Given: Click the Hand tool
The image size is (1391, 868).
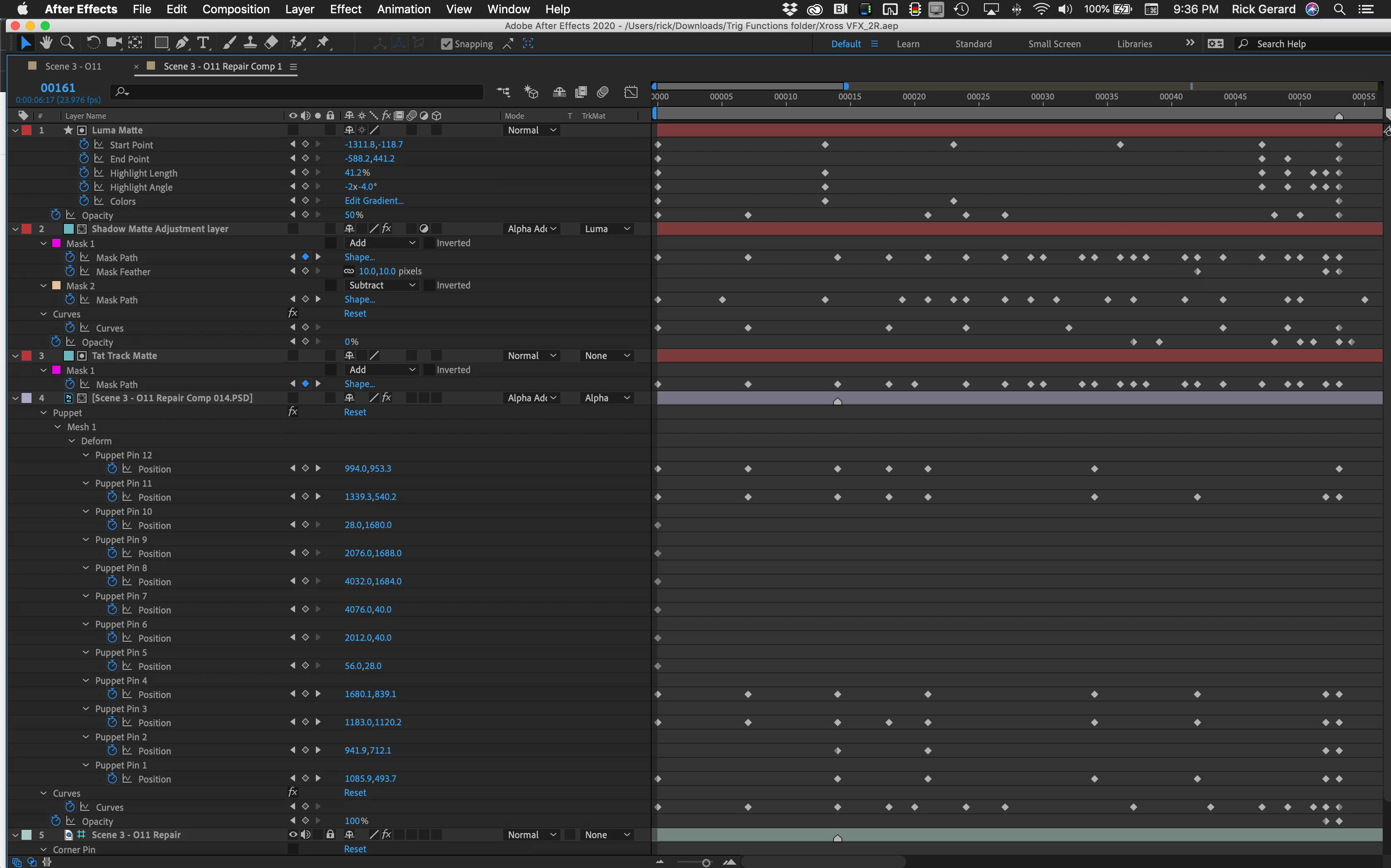Looking at the screenshot, I should [46, 43].
